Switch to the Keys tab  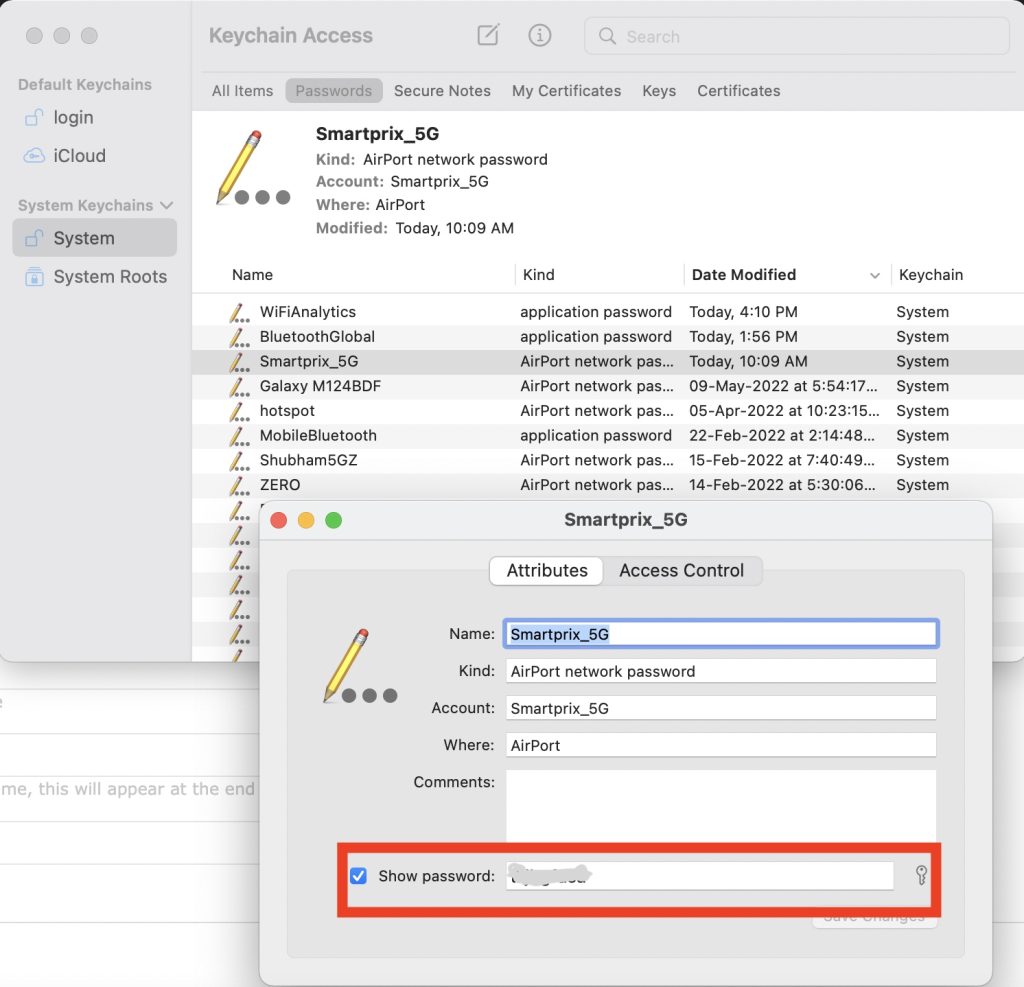pyautogui.click(x=659, y=91)
